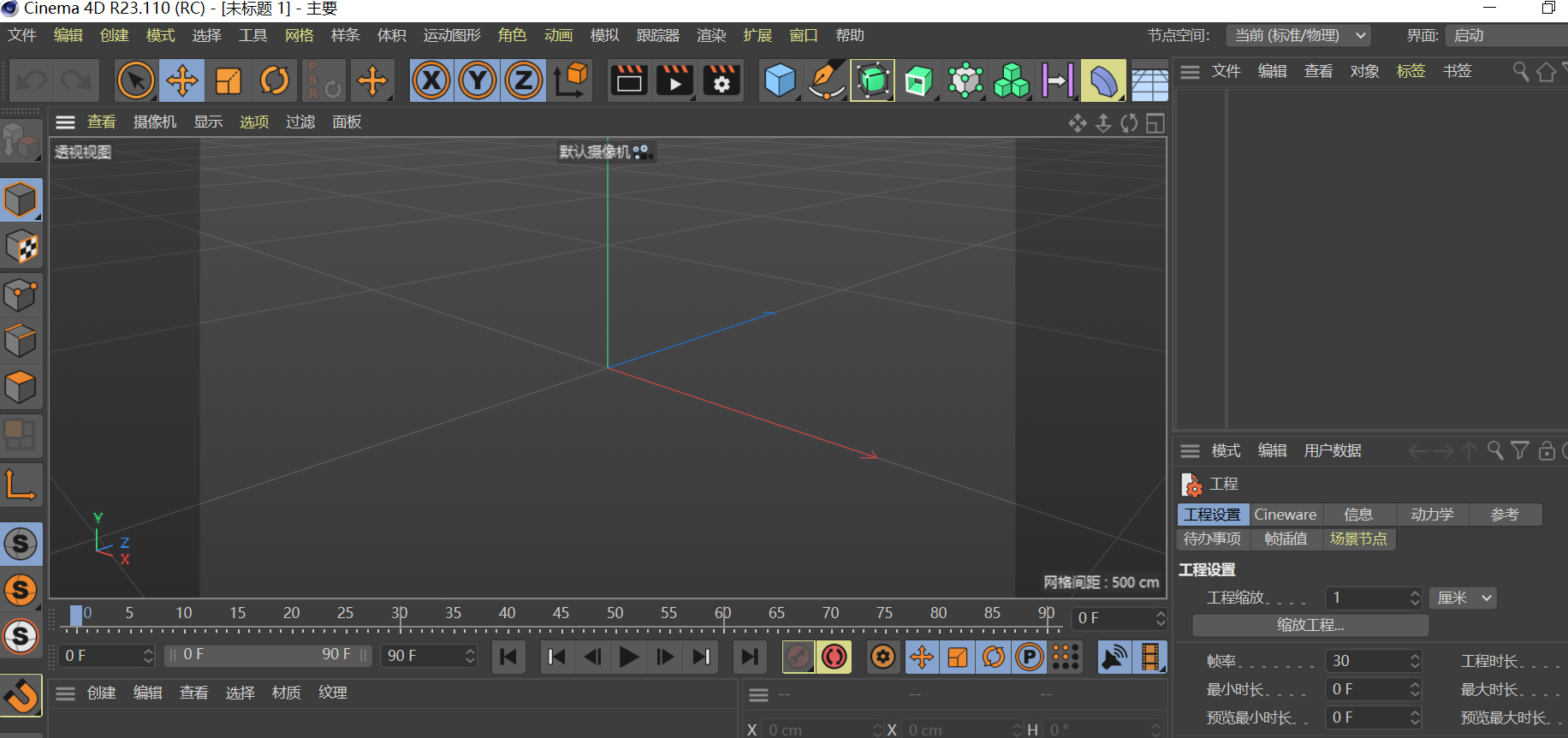
Task: Open the extrude generator icon
Action: pos(918,81)
